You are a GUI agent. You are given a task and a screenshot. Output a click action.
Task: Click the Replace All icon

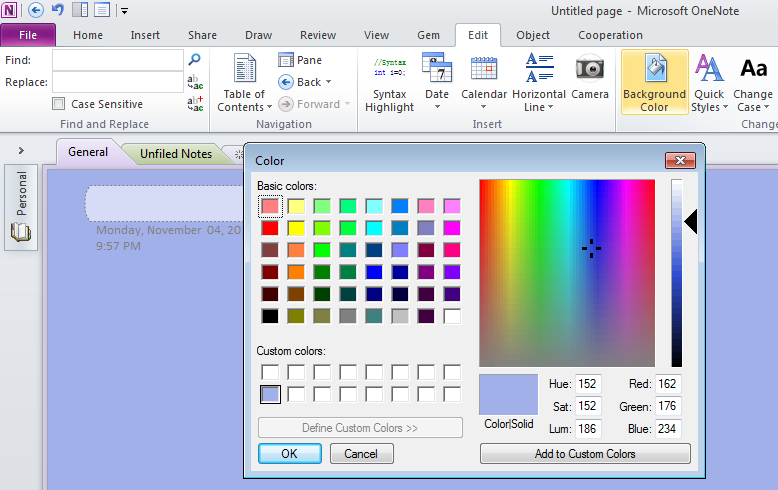195,104
